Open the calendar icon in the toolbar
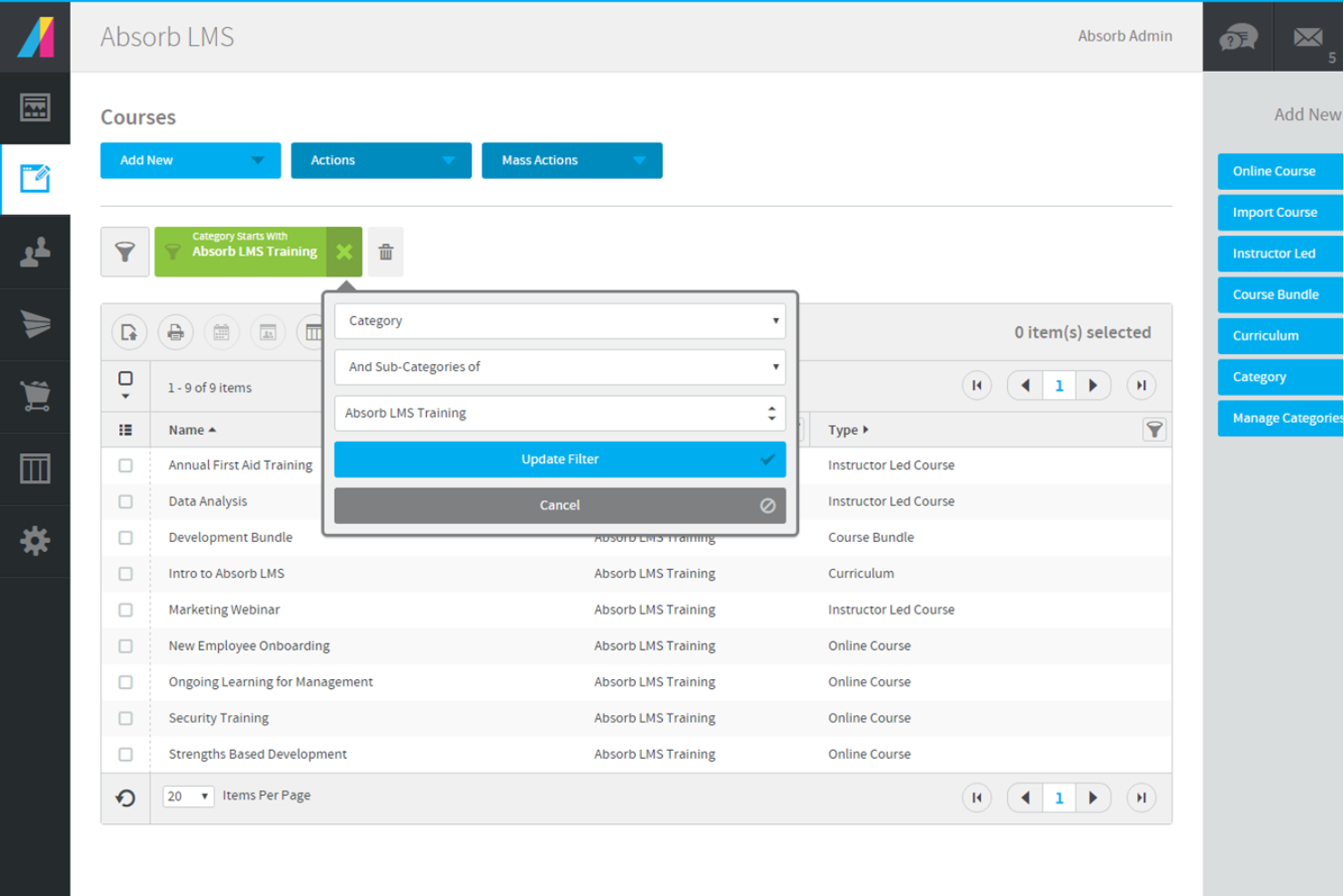This screenshot has width=1344, height=896. 222,332
